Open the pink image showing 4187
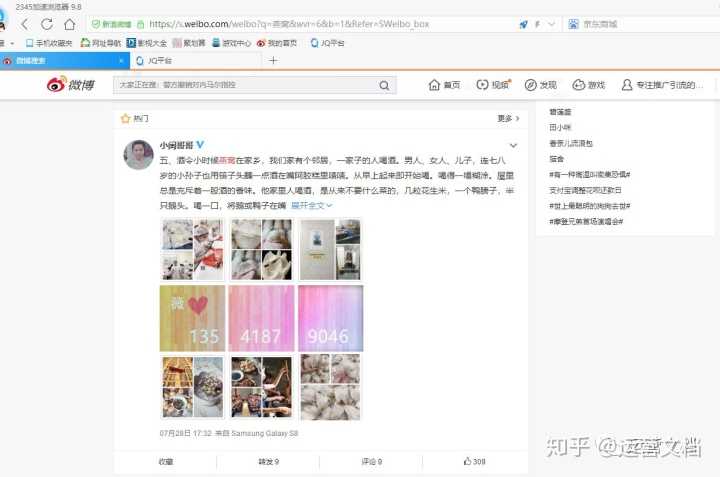The height and width of the screenshot is (477, 720). click(261, 318)
